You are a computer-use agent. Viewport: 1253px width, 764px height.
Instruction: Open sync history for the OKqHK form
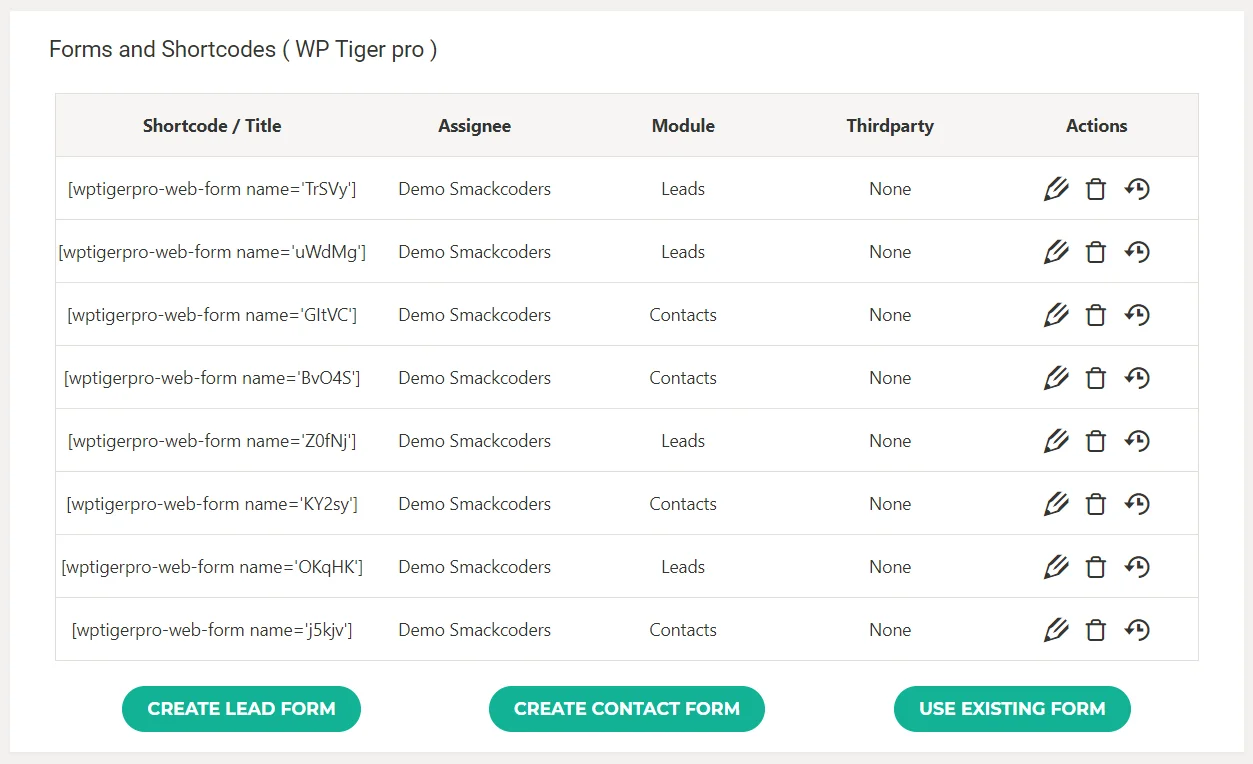tap(1136, 566)
